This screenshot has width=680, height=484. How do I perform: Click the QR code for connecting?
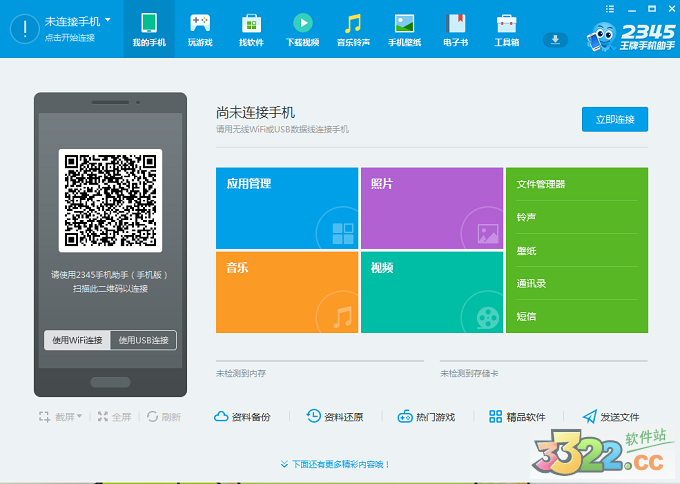point(110,200)
